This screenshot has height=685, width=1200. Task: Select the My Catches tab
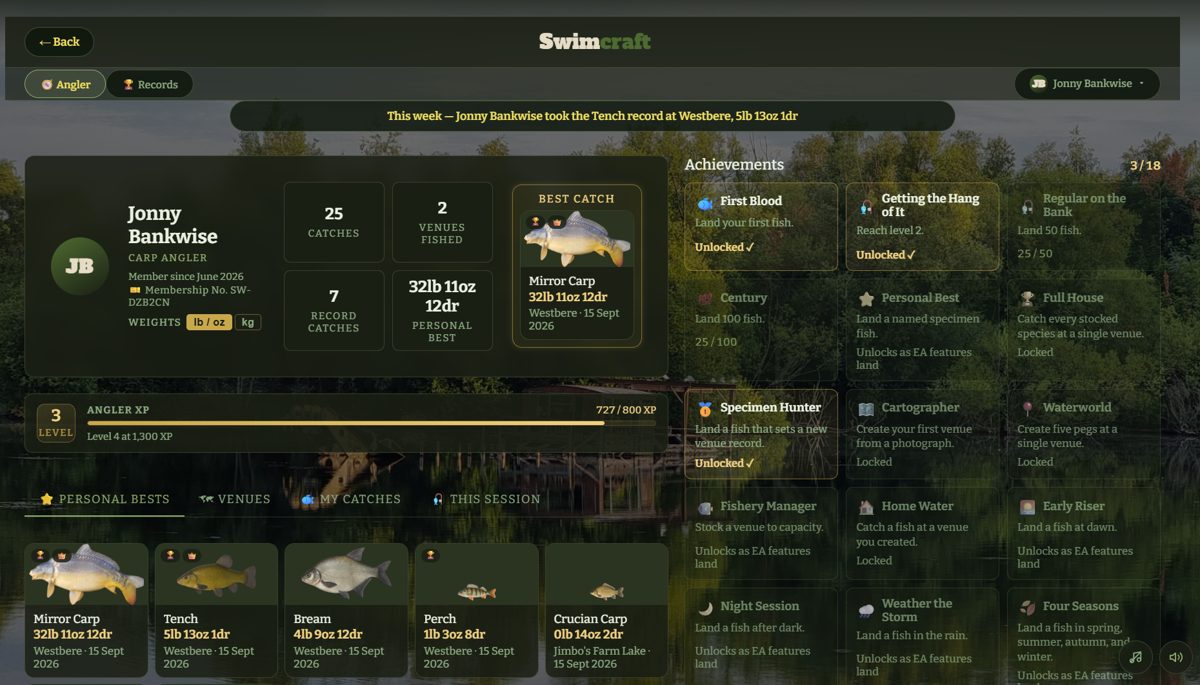click(x=351, y=499)
